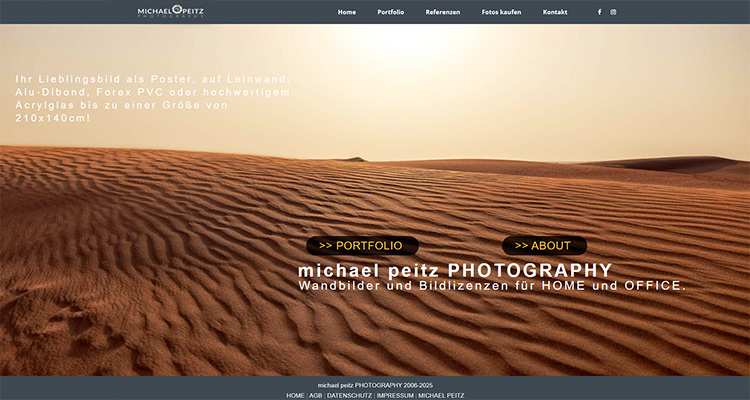Open the Portfolio menu item
750x400 pixels.
(x=391, y=12)
